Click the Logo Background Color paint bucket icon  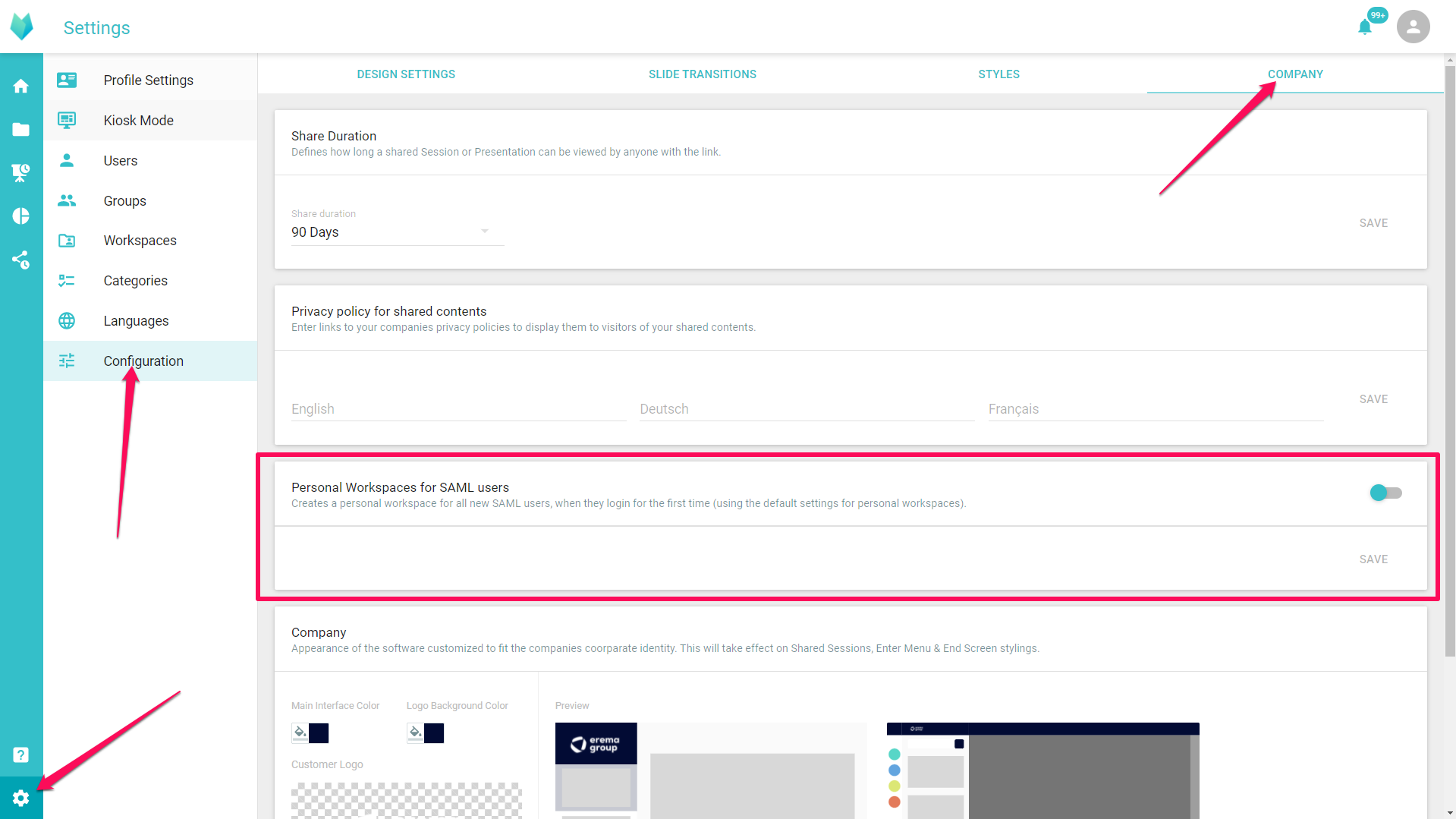pos(415,732)
